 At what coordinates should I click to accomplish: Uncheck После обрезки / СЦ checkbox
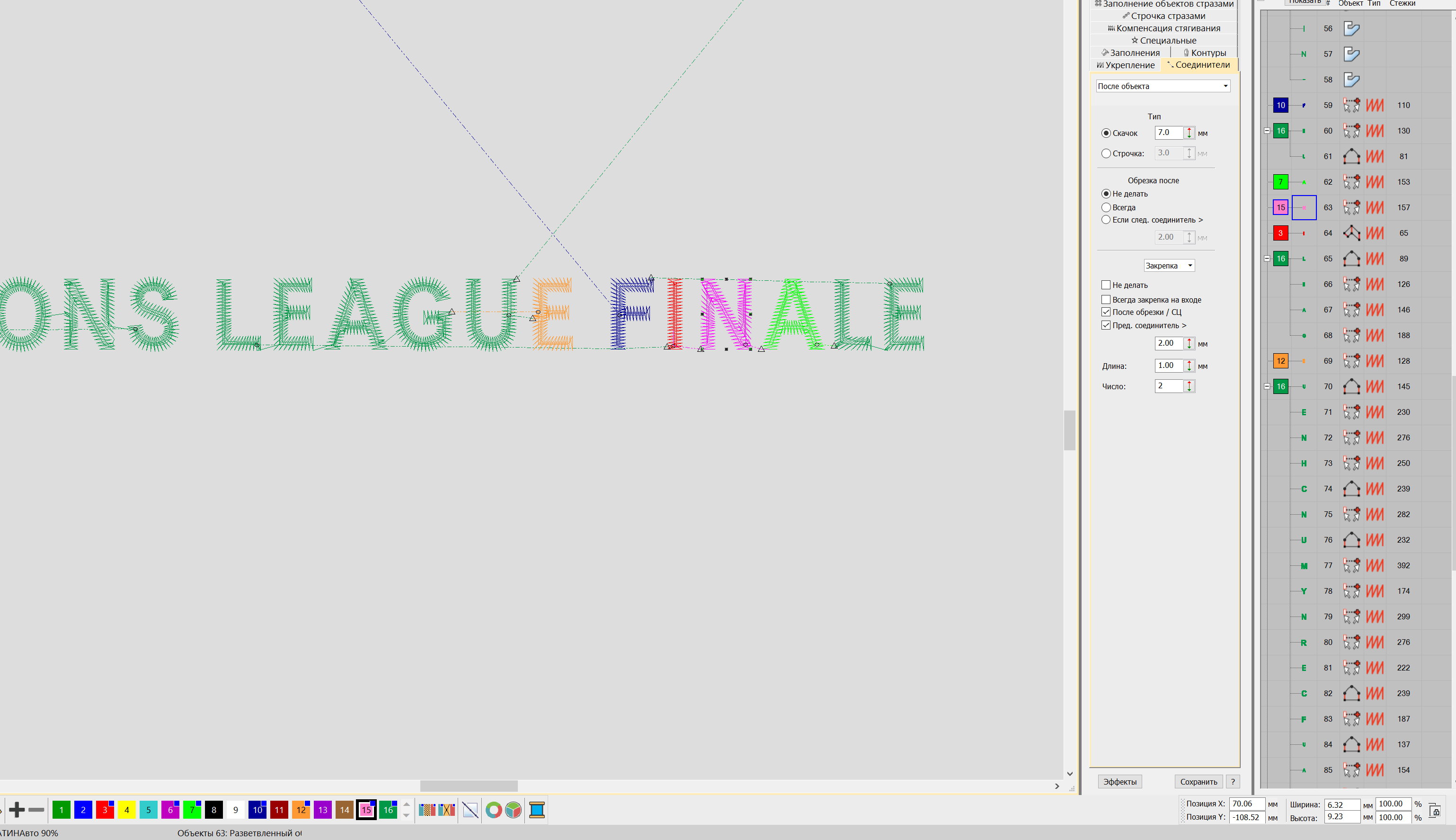coord(1106,312)
